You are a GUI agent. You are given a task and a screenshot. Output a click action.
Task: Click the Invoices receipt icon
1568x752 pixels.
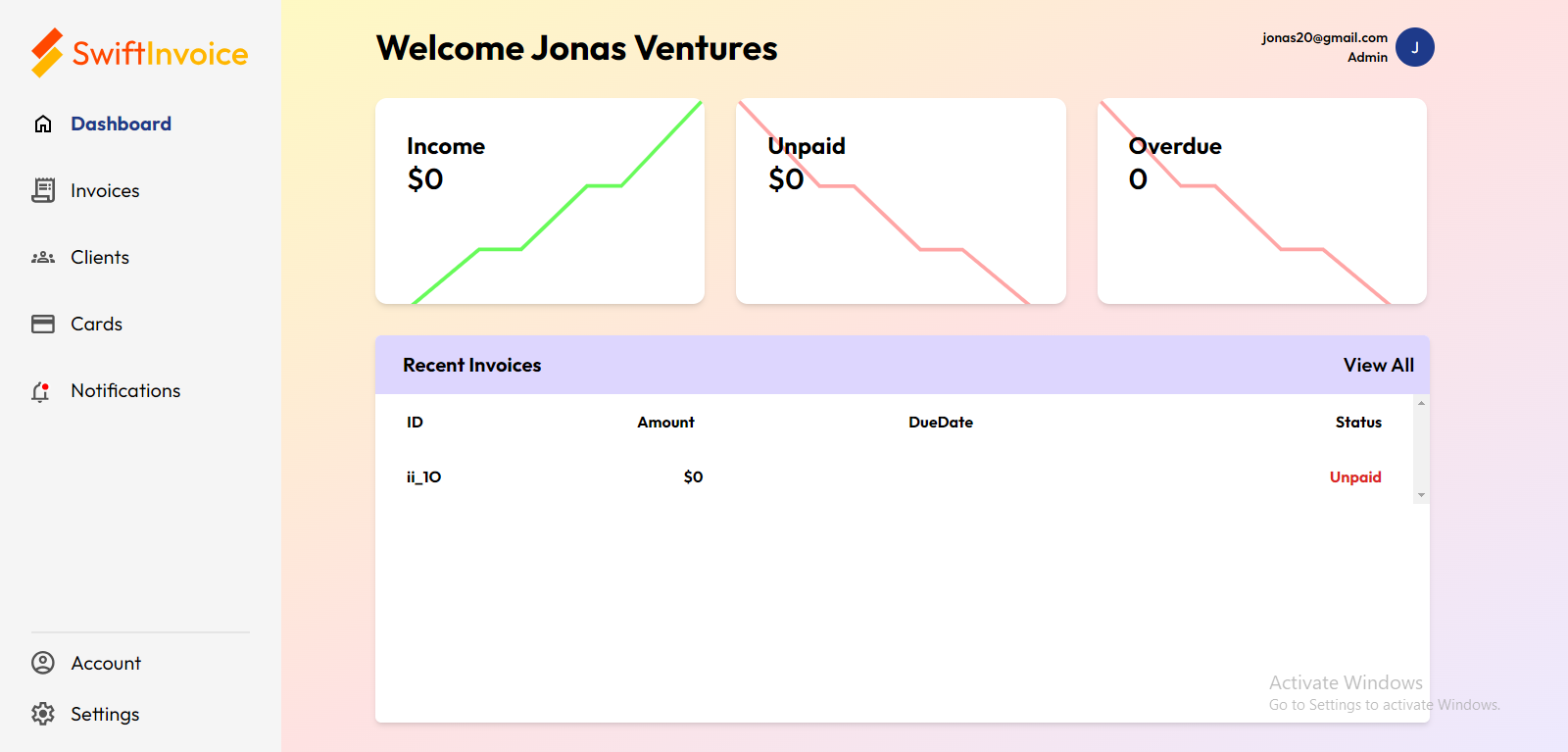tap(43, 190)
